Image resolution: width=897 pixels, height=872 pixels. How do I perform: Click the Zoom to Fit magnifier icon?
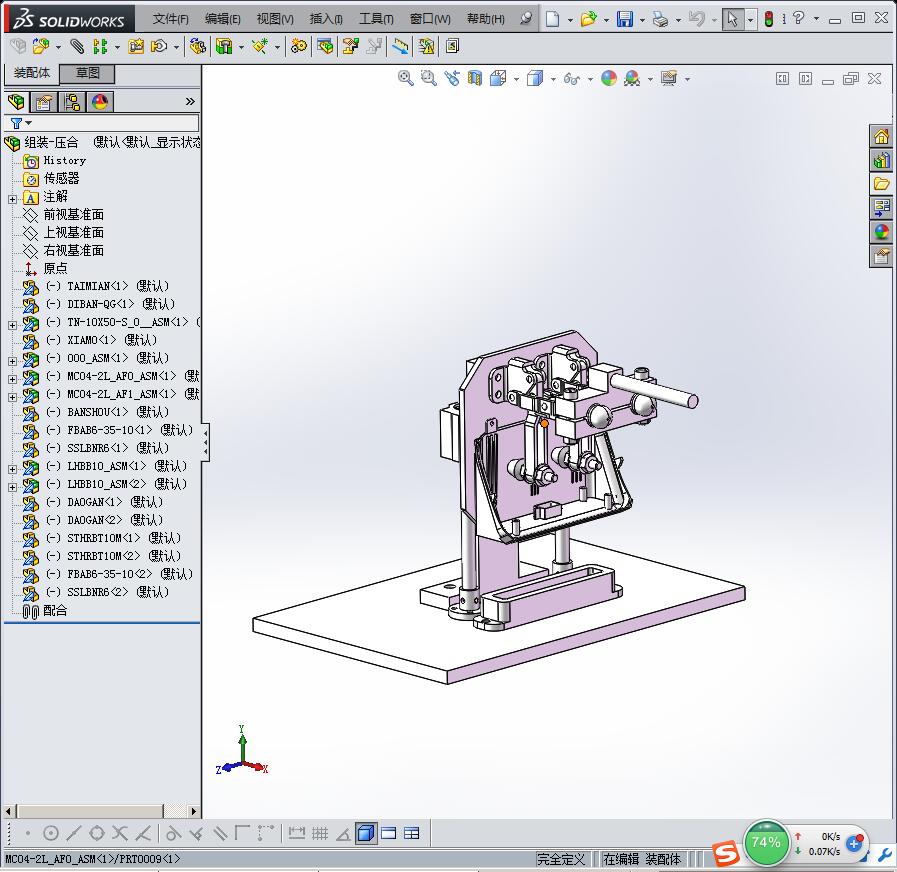click(405, 78)
